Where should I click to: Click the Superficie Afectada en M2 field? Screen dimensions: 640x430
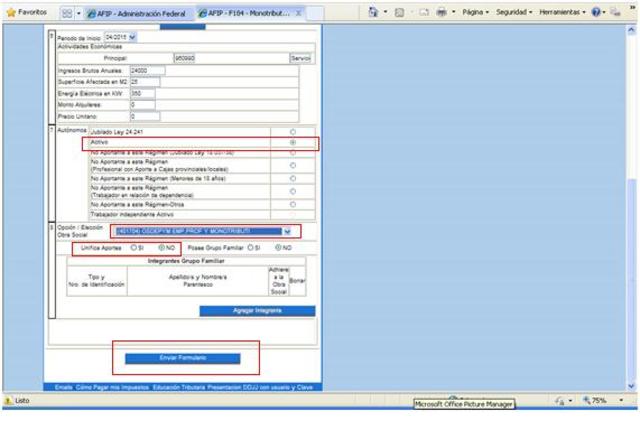(145, 82)
